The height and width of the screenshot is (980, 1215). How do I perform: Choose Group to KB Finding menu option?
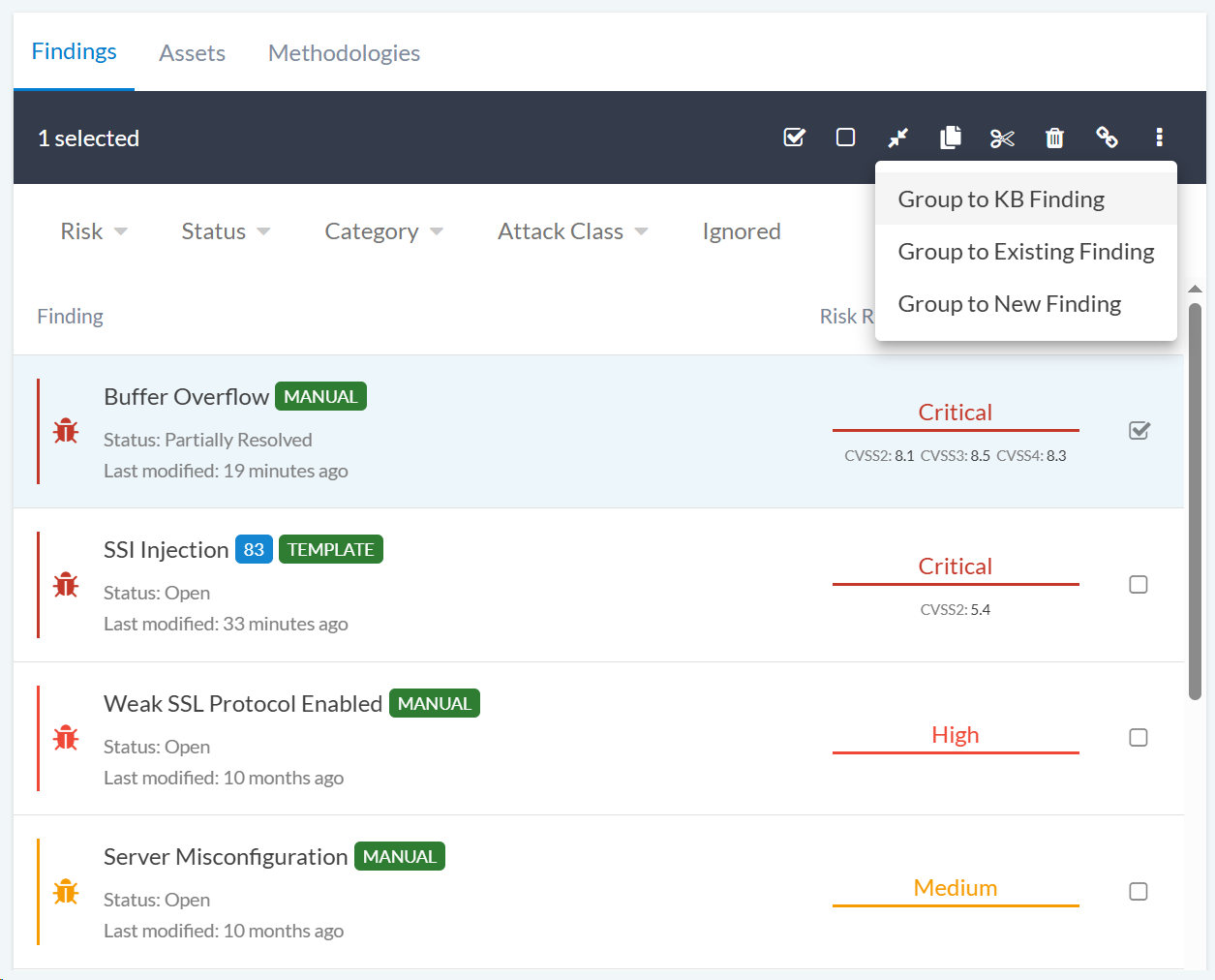[x=1001, y=199]
